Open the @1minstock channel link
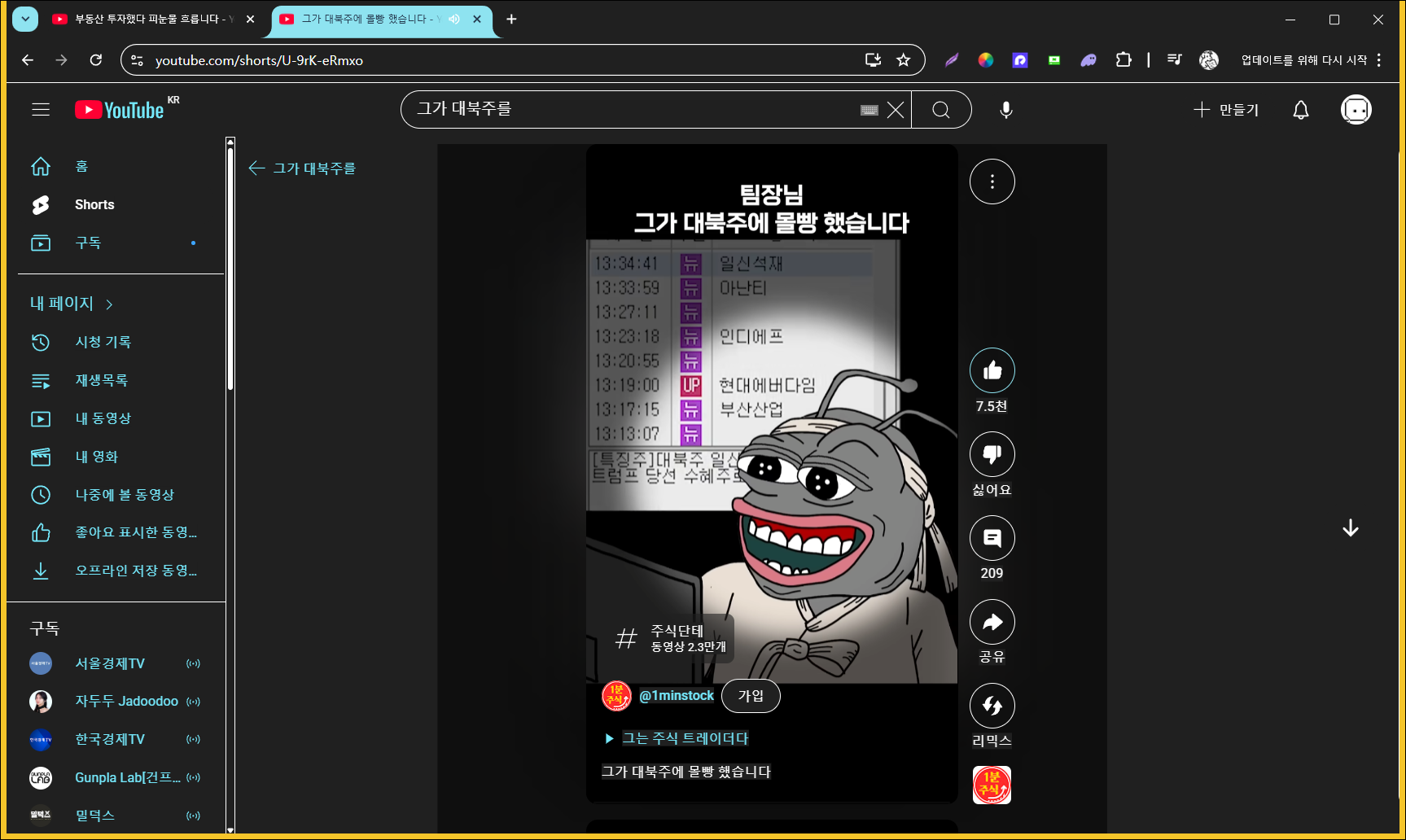Image resolution: width=1406 pixels, height=840 pixels. pos(677,696)
